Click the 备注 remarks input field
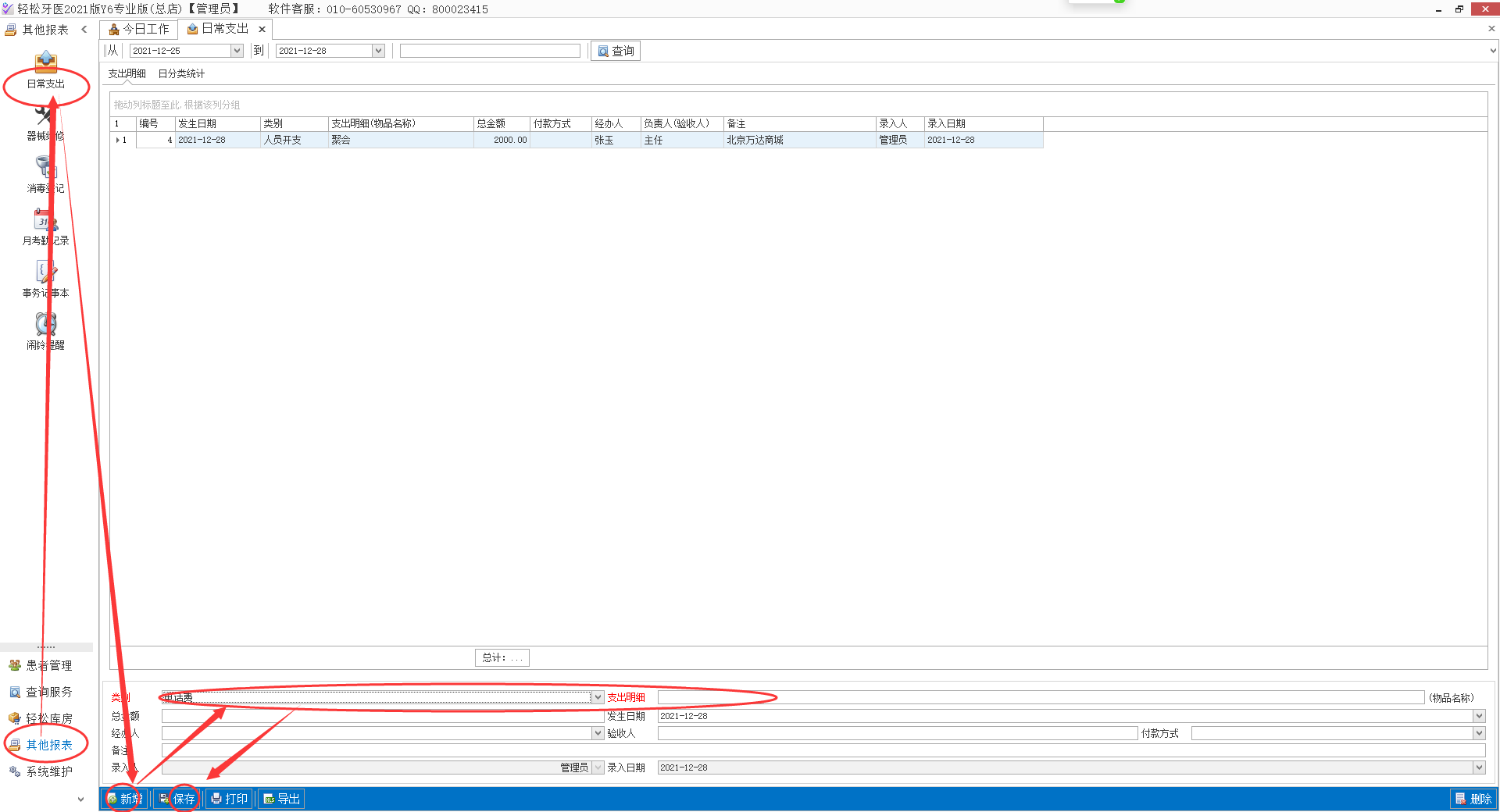The height and width of the screenshot is (812, 1500). click(823, 750)
